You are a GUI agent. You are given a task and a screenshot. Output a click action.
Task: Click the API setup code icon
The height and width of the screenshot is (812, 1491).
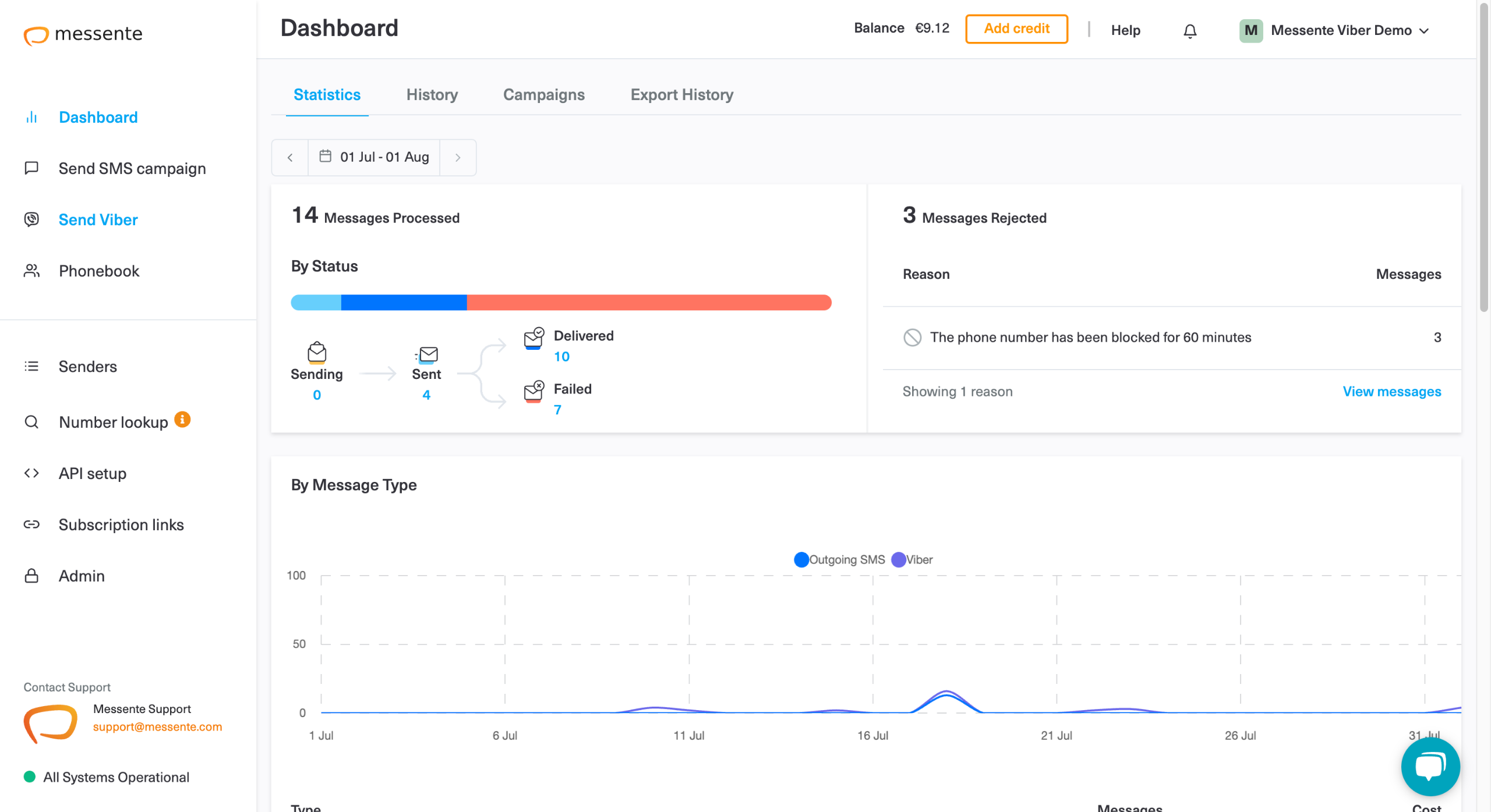tap(31, 473)
